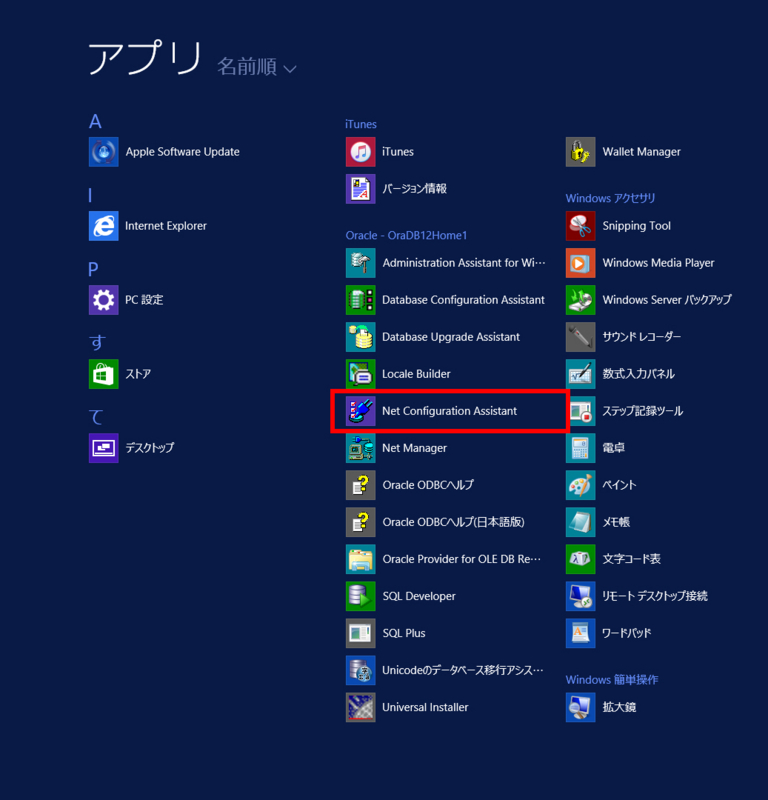Open the Wallet Manager padlock icon
This screenshot has width=768, height=800.
(580, 152)
